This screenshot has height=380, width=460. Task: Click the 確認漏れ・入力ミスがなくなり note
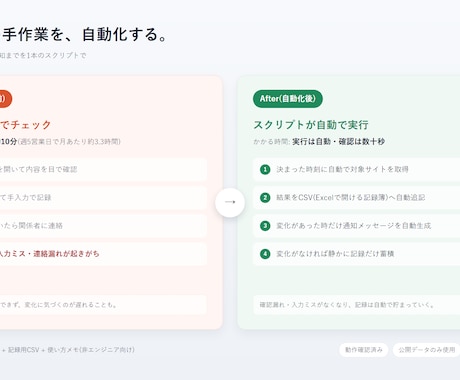click(356, 305)
